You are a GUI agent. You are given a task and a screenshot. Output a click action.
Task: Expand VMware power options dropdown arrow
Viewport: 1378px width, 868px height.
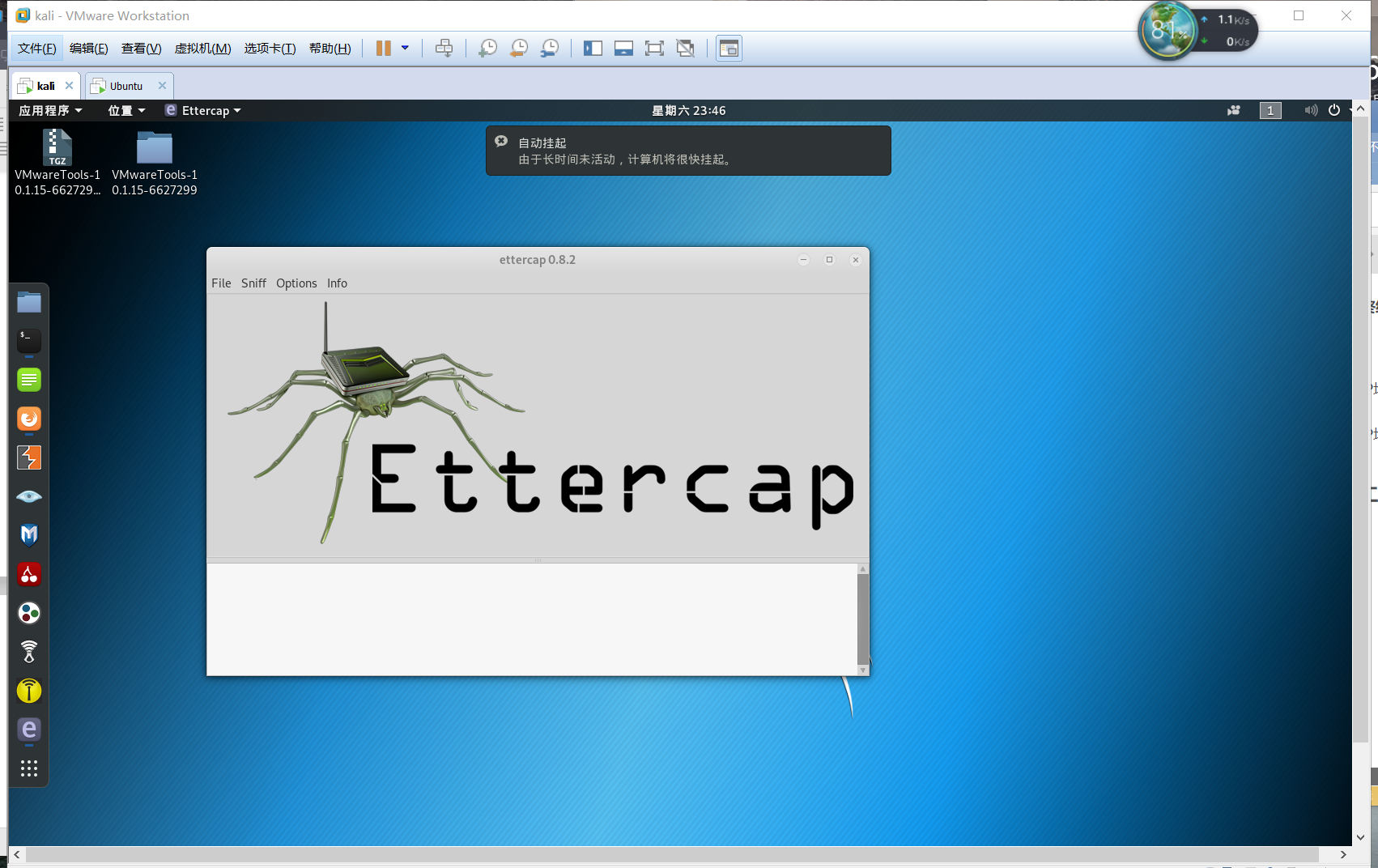[x=405, y=48]
